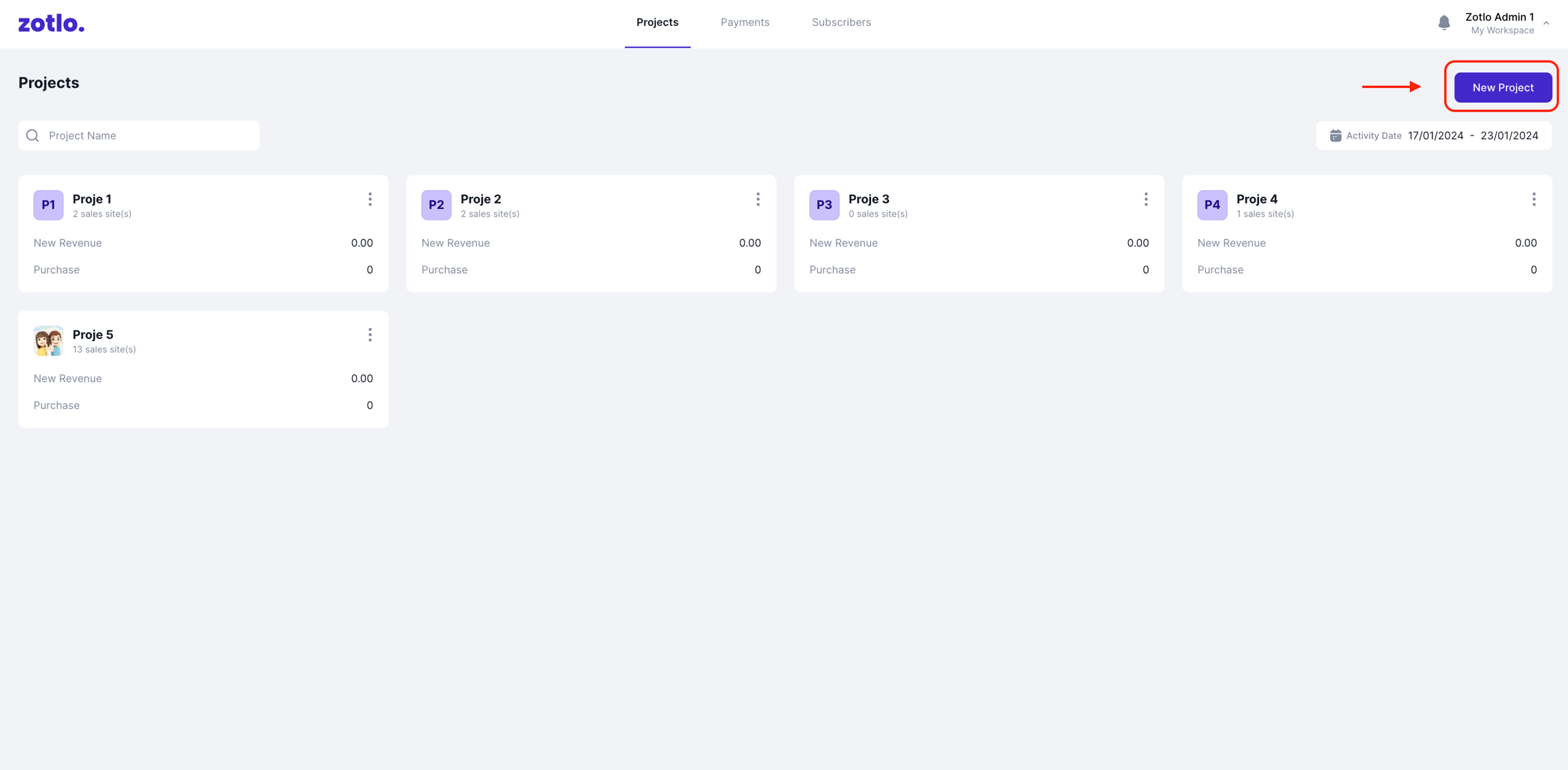
Task: Click the P1 project badge
Action: point(48,205)
